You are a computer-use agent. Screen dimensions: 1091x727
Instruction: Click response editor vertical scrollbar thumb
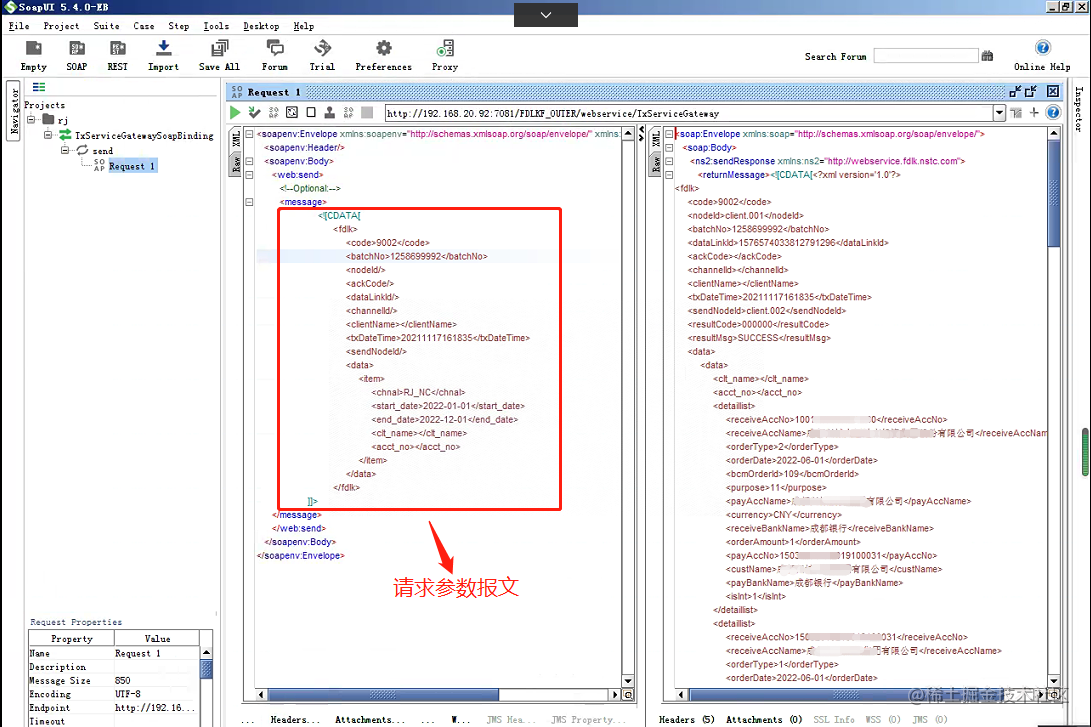(1054, 192)
